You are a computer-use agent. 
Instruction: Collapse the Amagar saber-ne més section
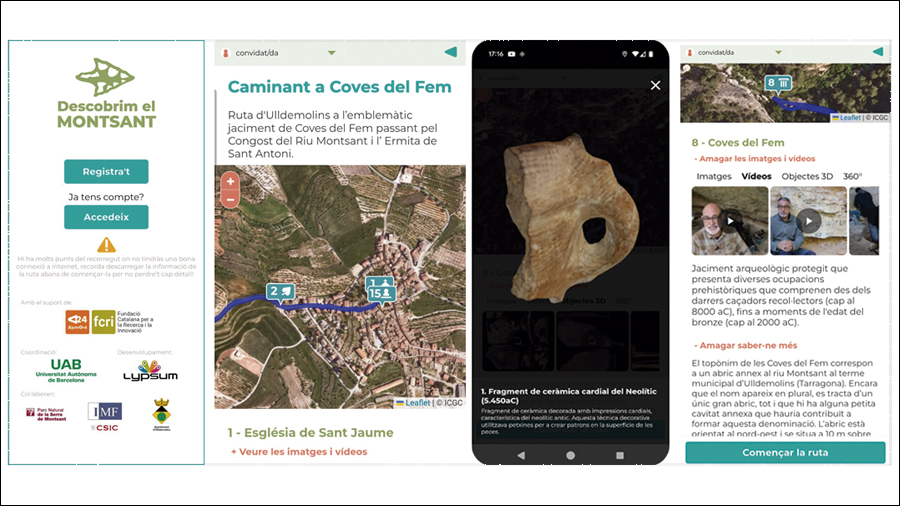(743, 345)
